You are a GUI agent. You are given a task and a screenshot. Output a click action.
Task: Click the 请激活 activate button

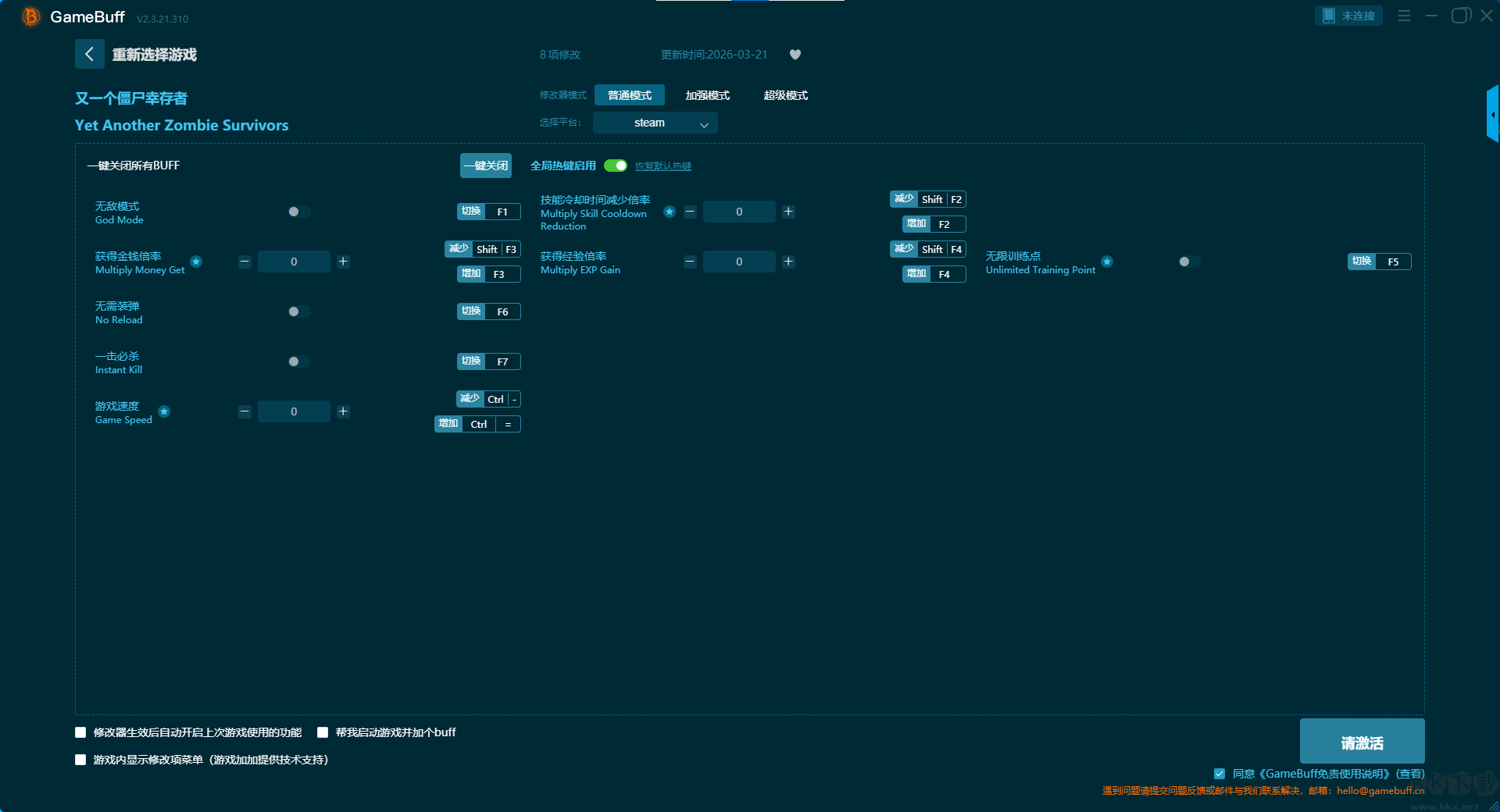pyautogui.click(x=1362, y=742)
